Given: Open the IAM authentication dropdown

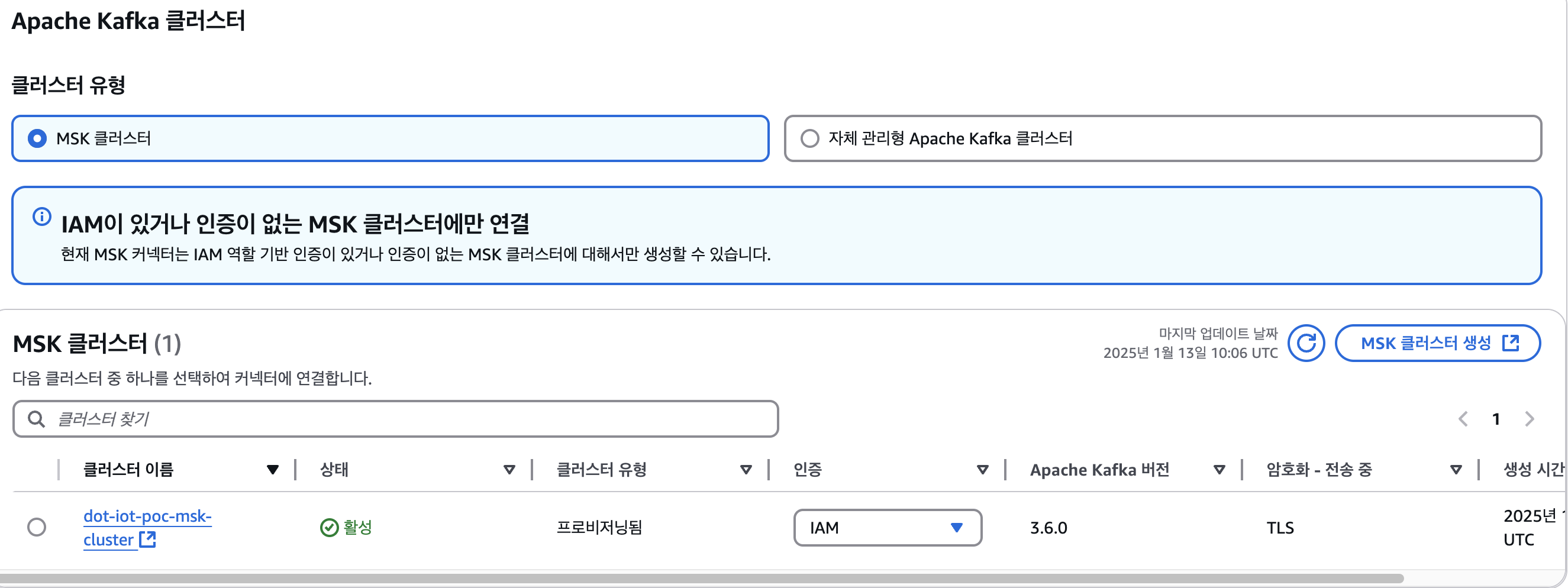Looking at the screenshot, I should 888,528.
